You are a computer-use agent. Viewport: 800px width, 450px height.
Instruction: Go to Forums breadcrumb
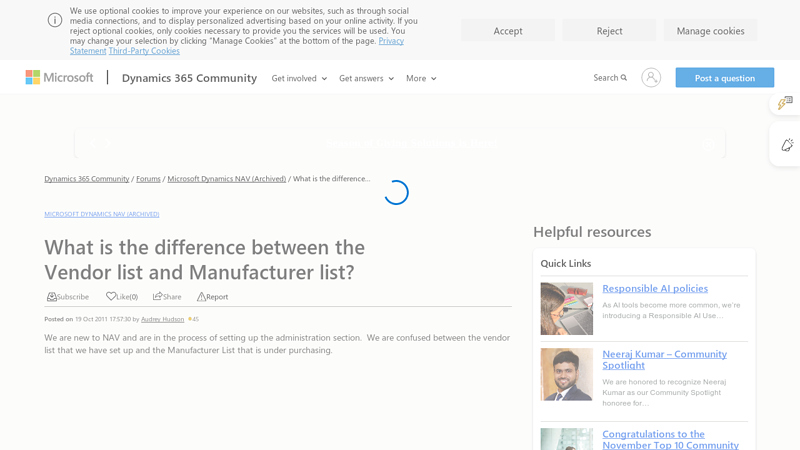point(148,179)
